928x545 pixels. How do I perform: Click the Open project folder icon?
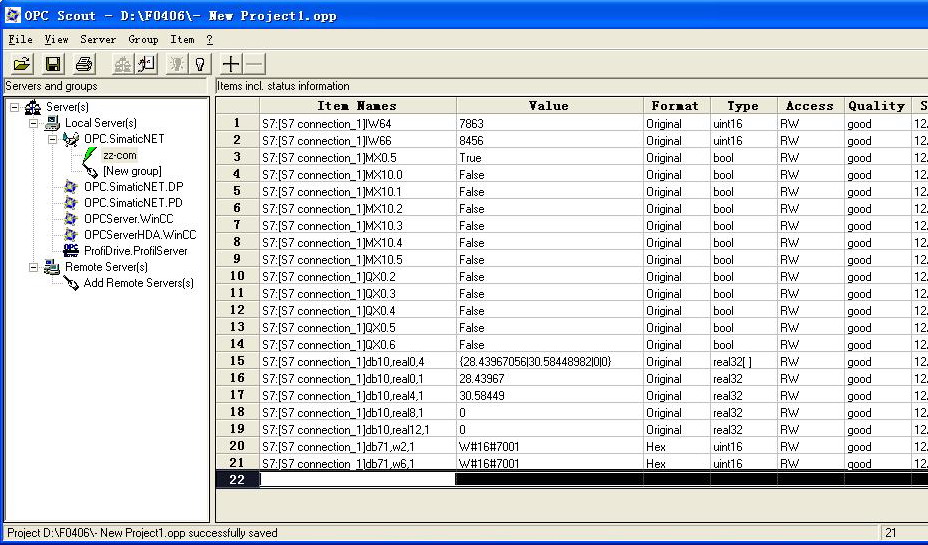(22, 64)
